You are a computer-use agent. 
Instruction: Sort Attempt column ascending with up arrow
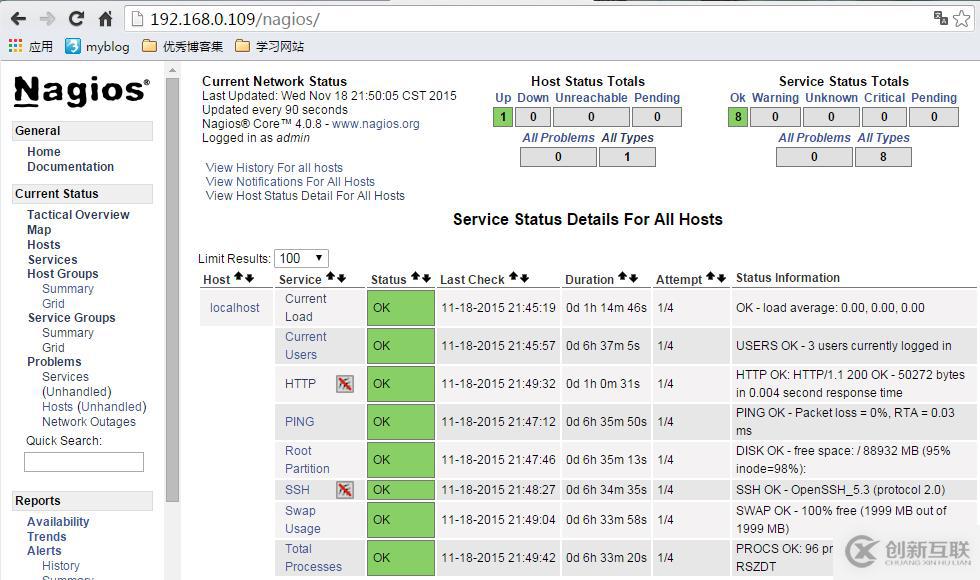click(x=711, y=277)
